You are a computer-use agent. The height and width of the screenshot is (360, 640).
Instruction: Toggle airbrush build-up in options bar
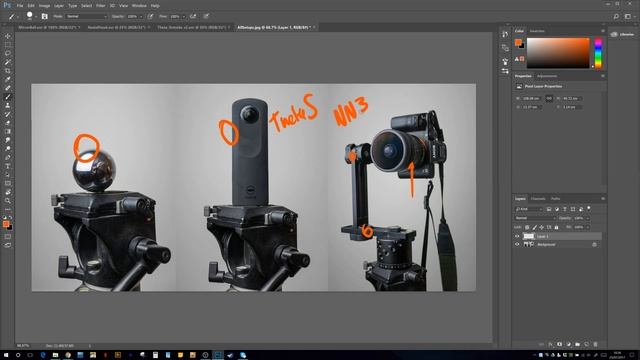coord(193,16)
